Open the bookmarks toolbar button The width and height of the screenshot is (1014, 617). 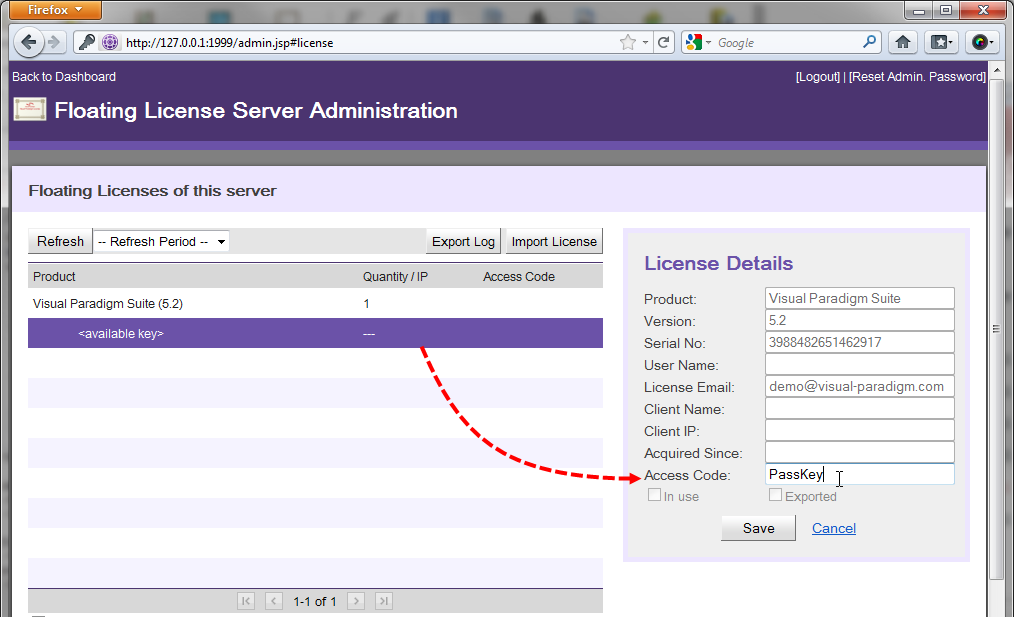(941, 43)
